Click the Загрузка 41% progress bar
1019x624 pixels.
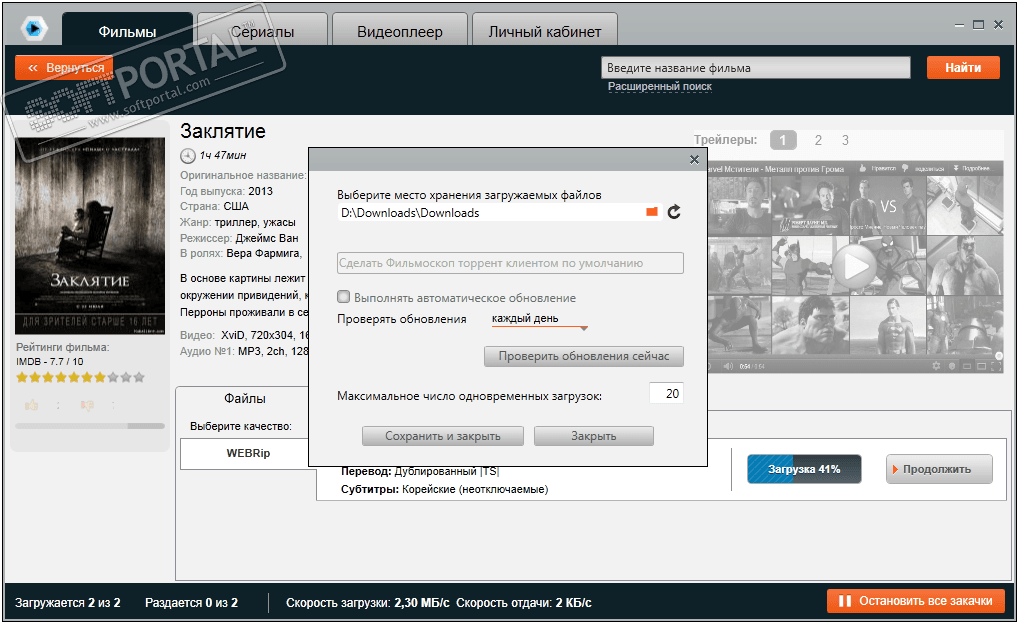[x=804, y=469]
